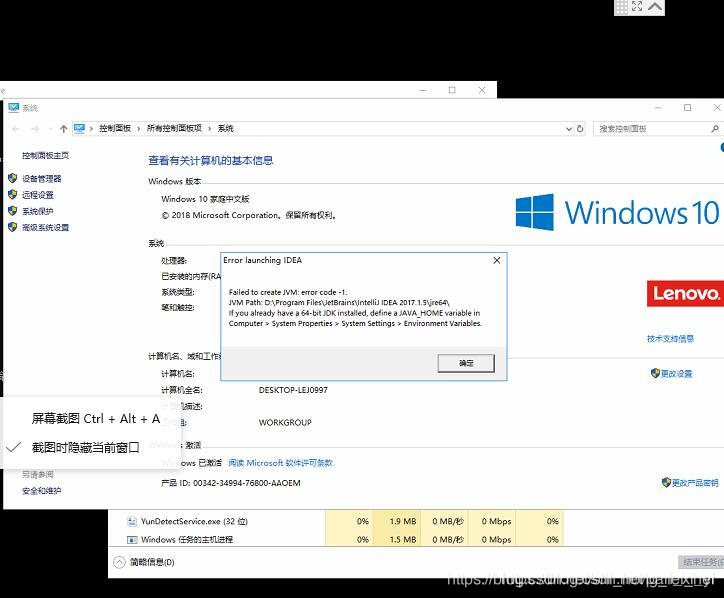Open 设备管理器 in the System window sidebar
Viewport: 724px width, 598px height.
pyautogui.click(x=42, y=178)
